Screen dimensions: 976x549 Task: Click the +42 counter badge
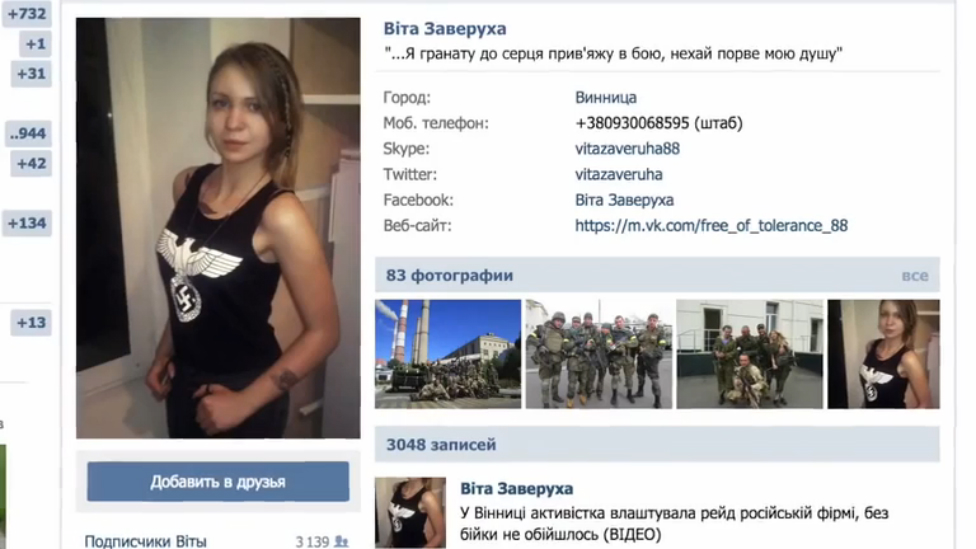(x=31, y=163)
